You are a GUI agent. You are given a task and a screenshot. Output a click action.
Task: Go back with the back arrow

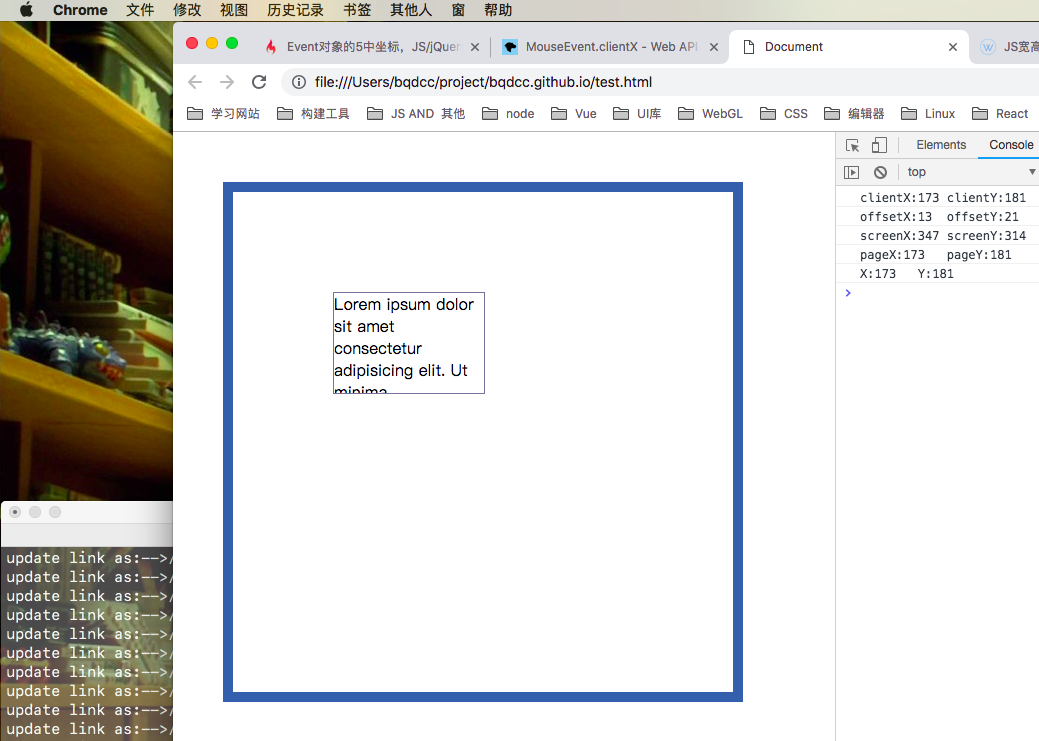click(x=195, y=82)
